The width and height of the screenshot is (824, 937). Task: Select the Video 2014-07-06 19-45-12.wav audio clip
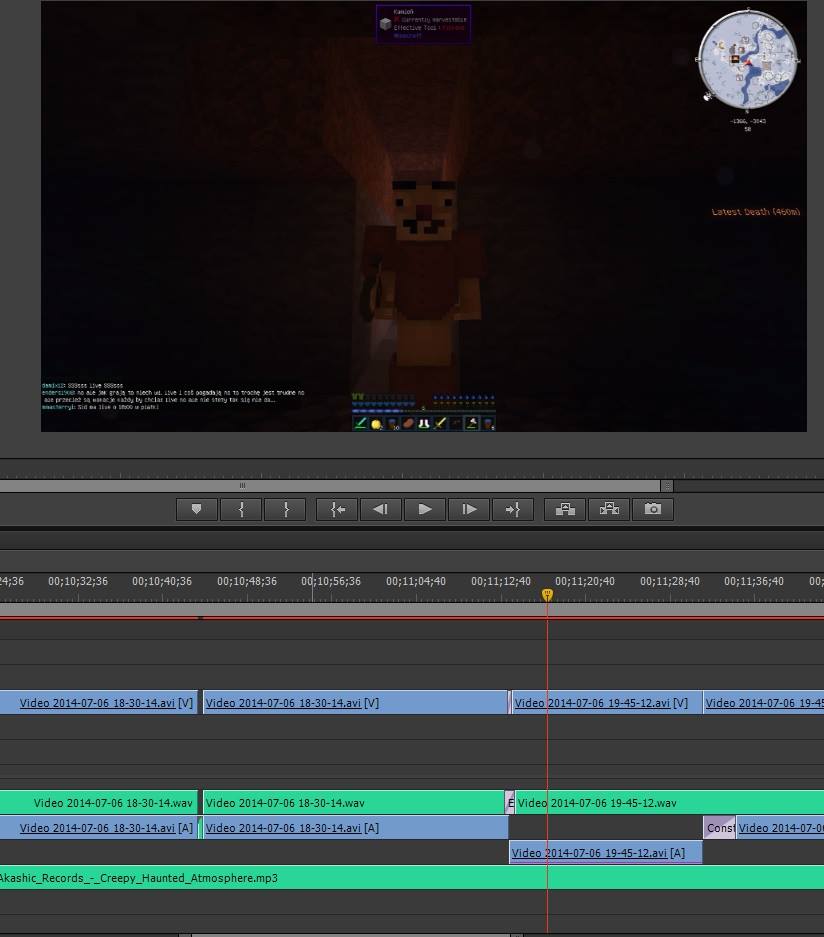coord(669,803)
